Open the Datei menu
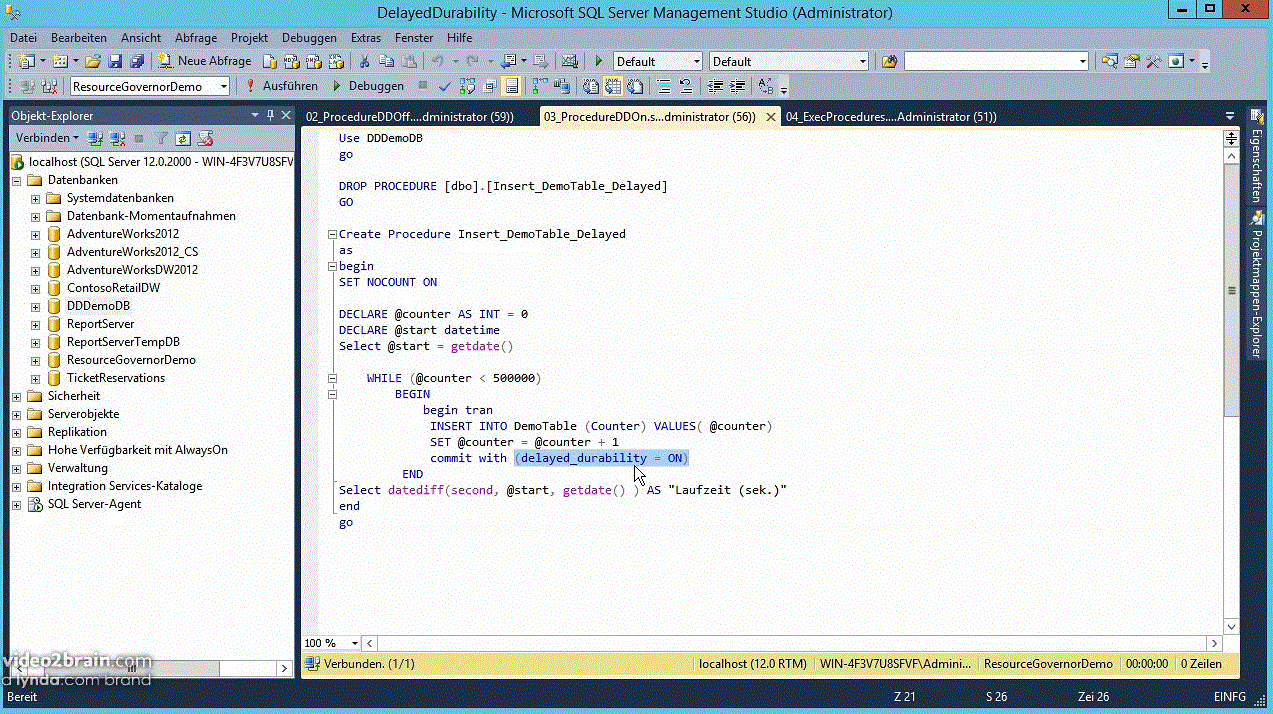1273x714 pixels. (23, 37)
